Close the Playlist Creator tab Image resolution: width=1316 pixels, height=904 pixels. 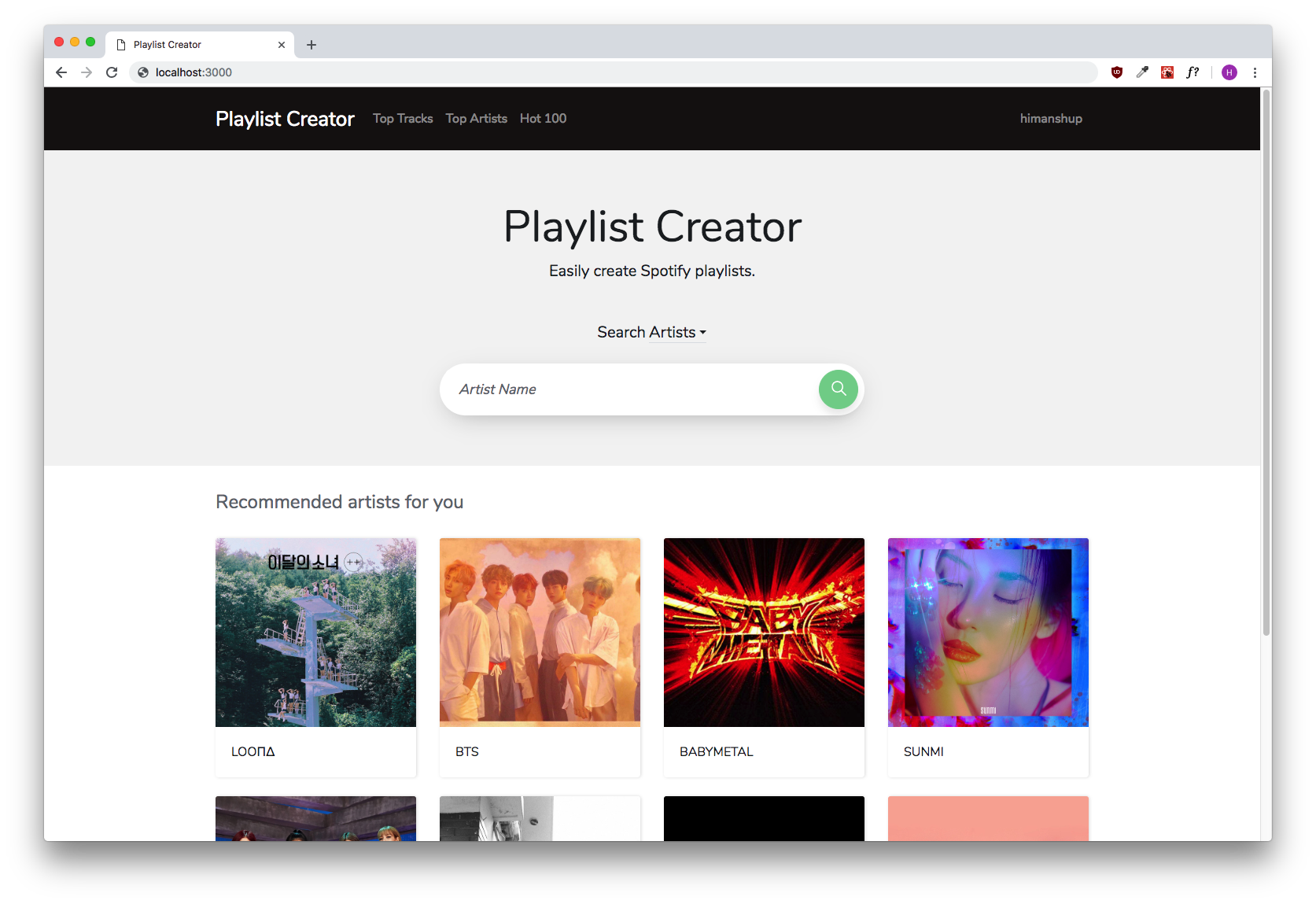[x=282, y=45]
